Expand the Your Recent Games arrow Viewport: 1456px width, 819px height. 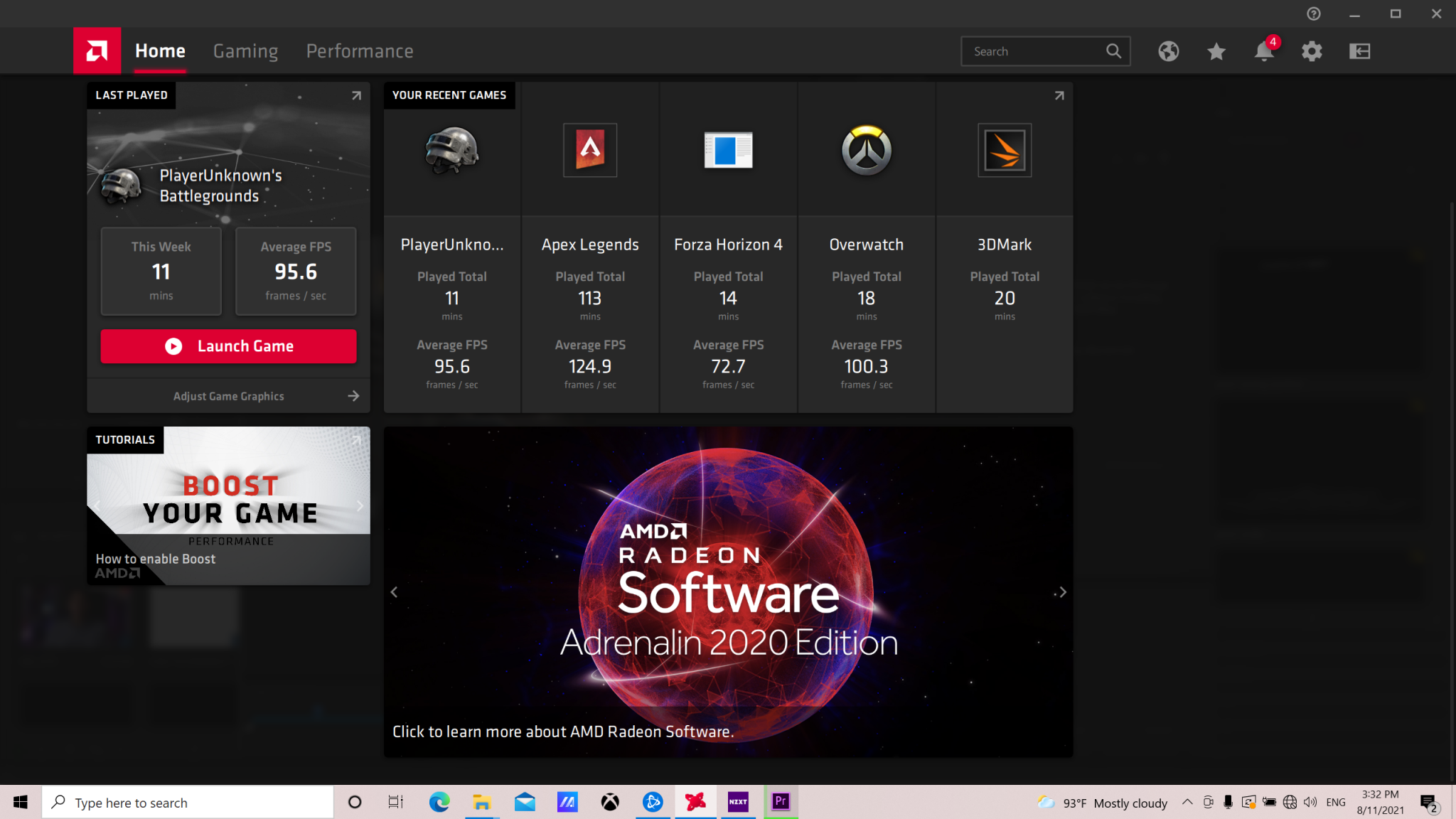[1059, 95]
